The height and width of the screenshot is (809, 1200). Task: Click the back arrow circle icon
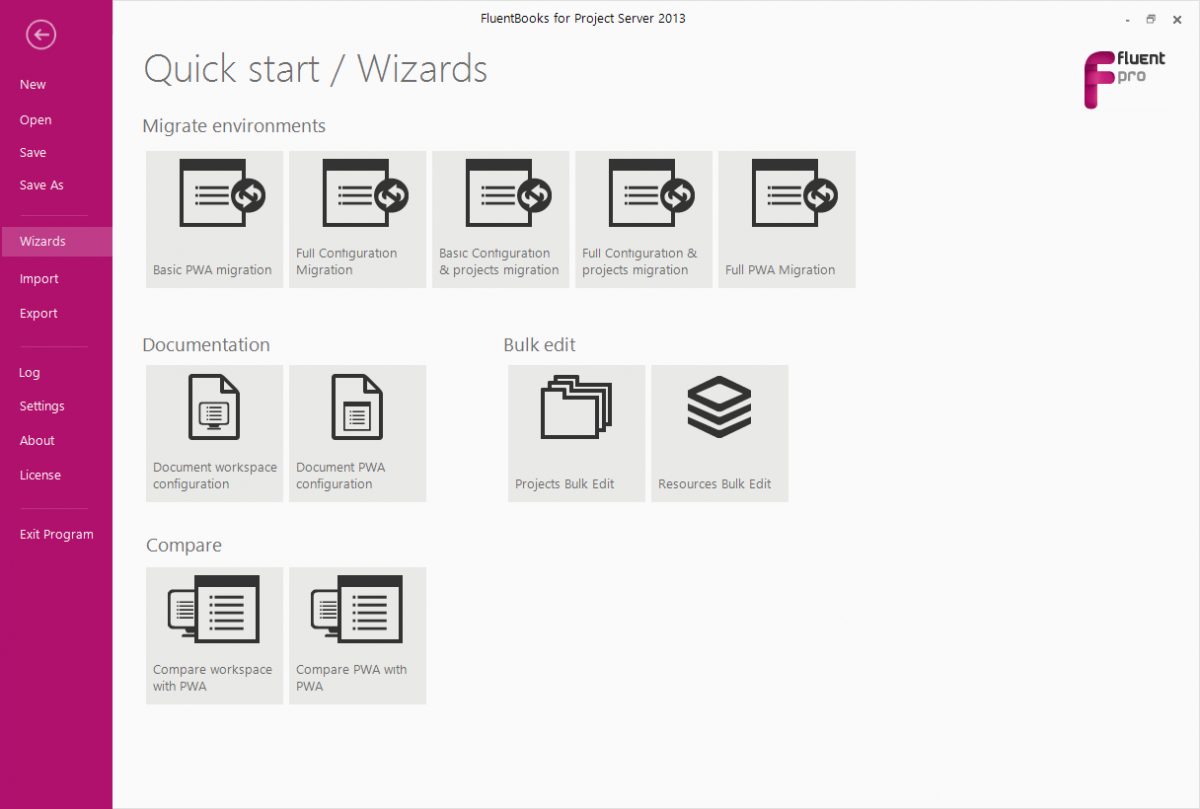click(x=41, y=36)
